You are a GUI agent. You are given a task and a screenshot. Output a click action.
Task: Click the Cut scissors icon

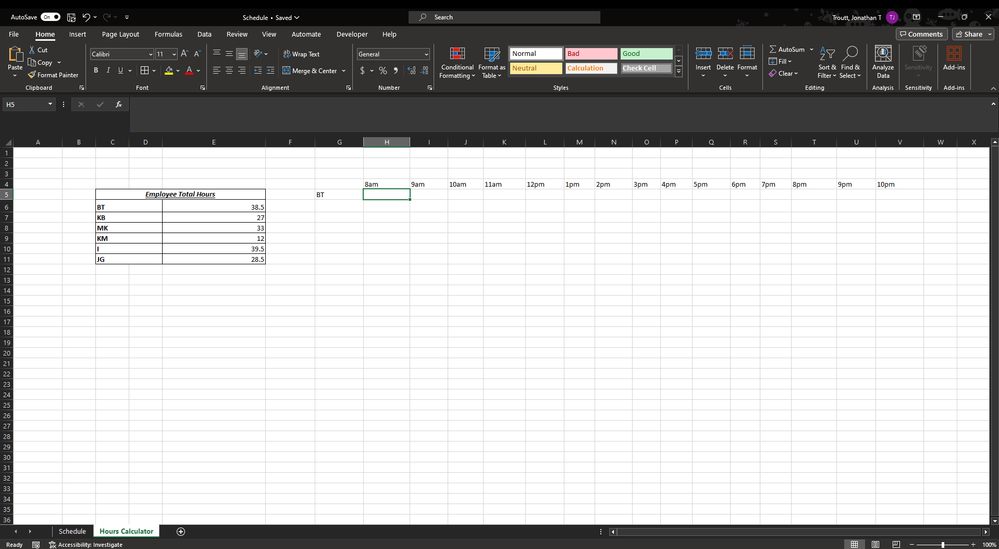(x=32, y=50)
